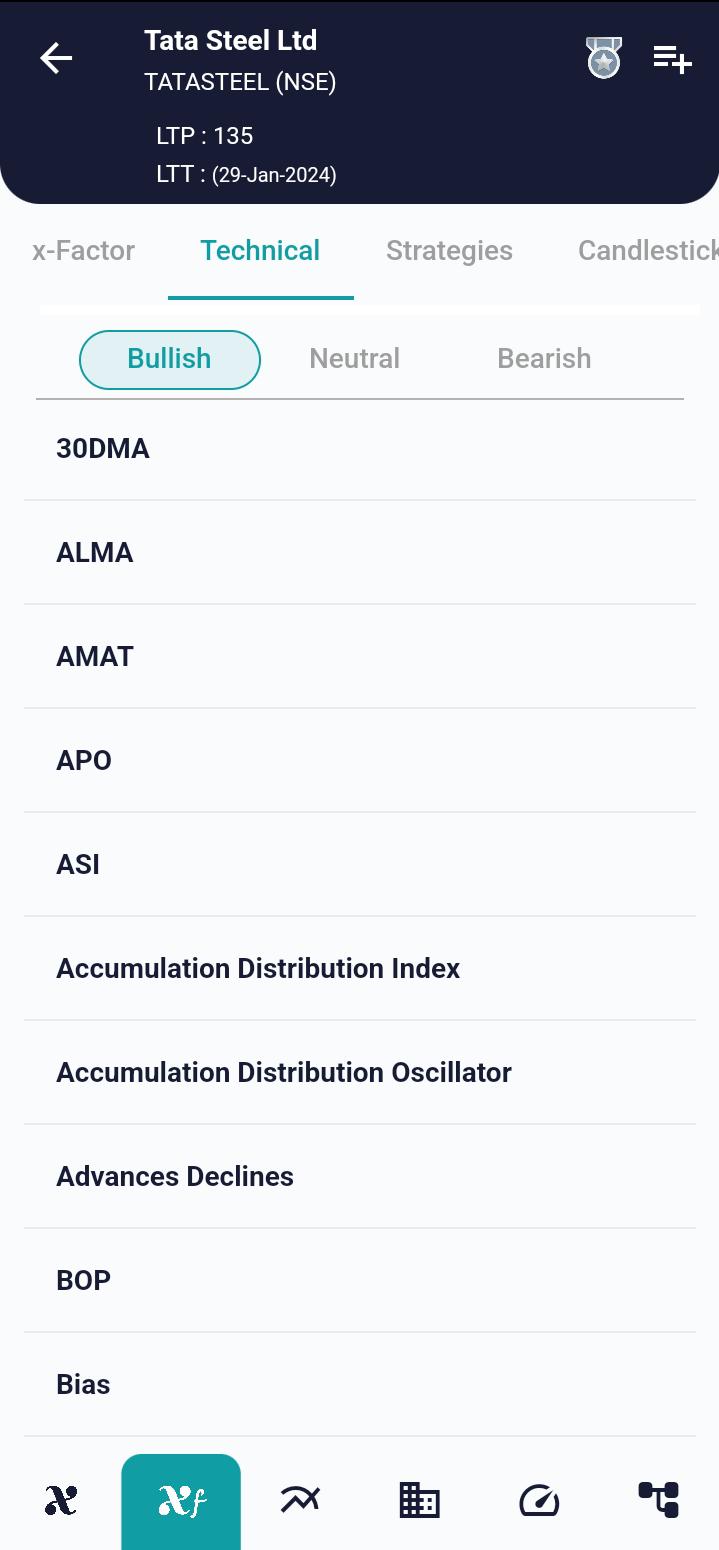
Task: Open the speedometer gauge icon at the bottom
Action: [539, 1500]
